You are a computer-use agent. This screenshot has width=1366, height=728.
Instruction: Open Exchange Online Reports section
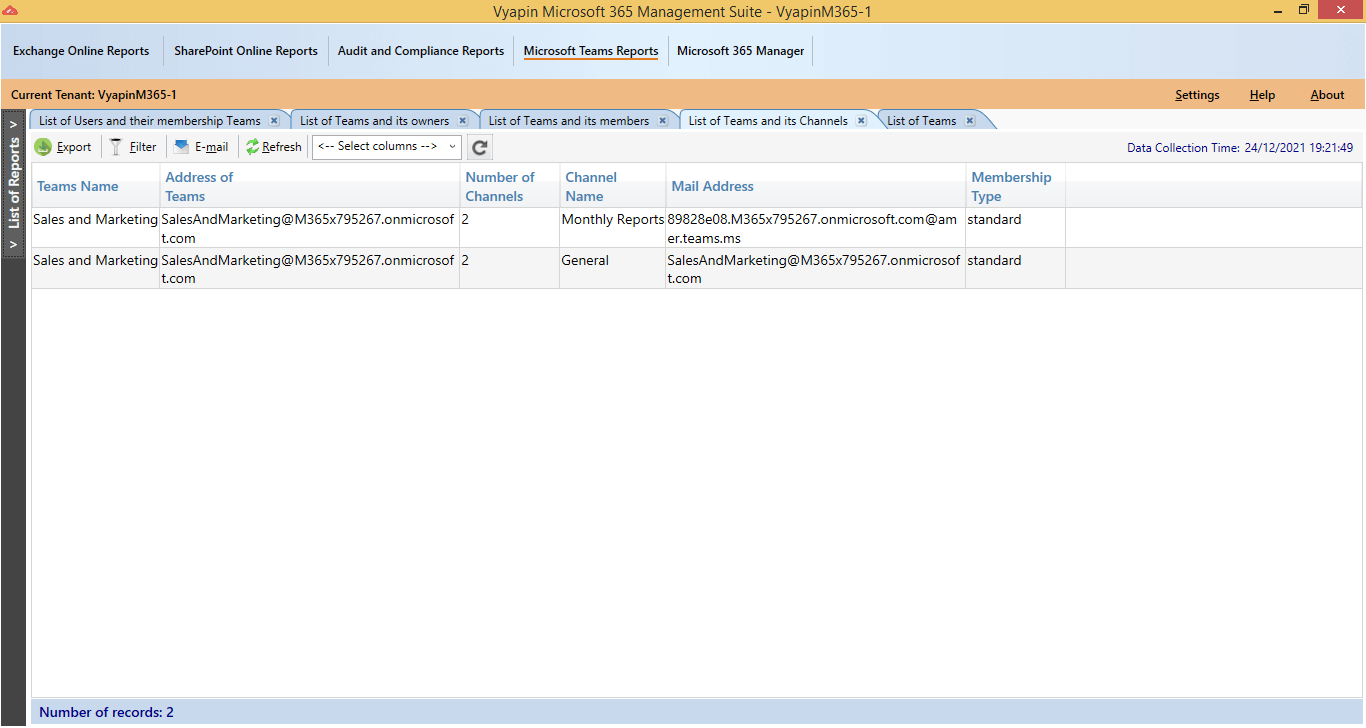coord(81,51)
